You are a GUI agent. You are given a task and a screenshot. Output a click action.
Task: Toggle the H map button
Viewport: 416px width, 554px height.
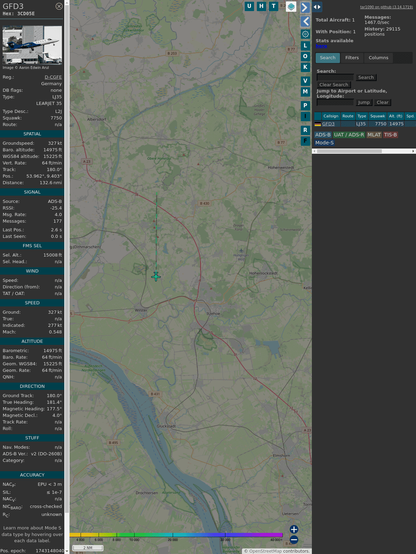(261, 6)
